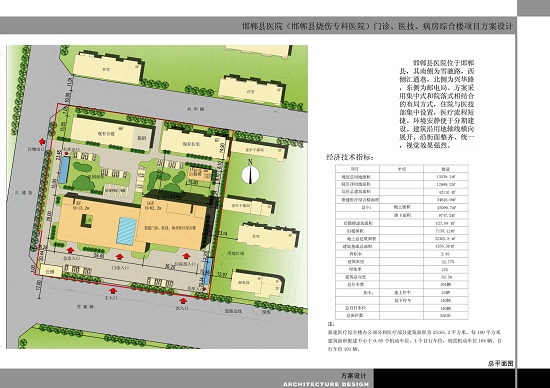Click the north compass symbol
This screenshot has height=388, width=550.
250,174
